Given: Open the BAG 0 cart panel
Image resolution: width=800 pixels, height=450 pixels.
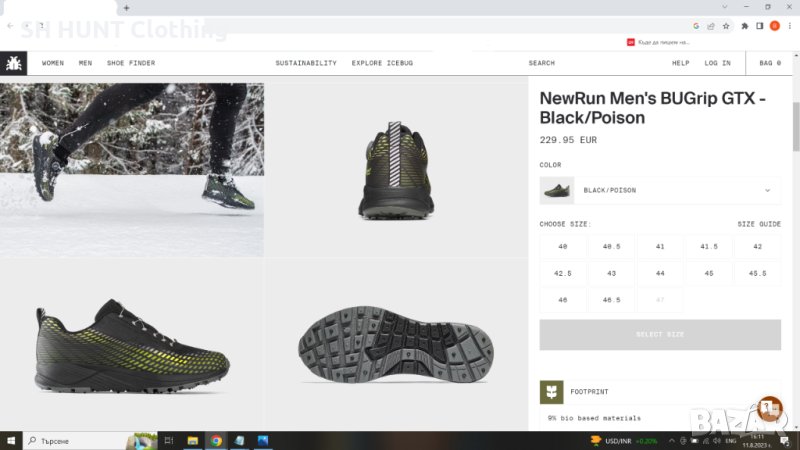Looking at the screenshot, I should [x=770, y=63].
